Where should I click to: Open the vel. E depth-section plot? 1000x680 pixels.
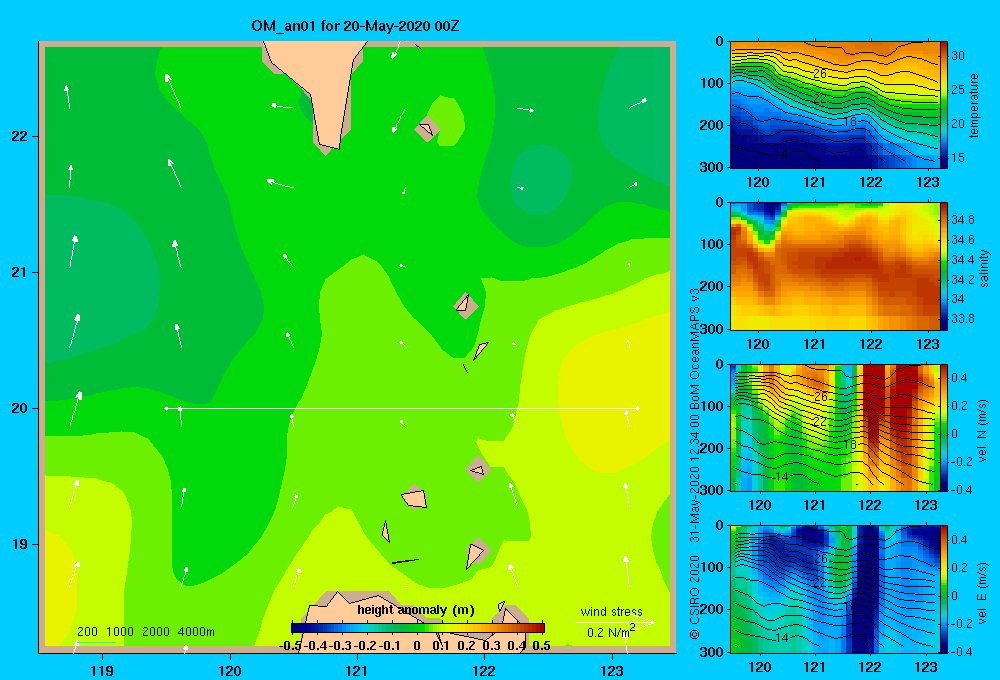point(835,589)
